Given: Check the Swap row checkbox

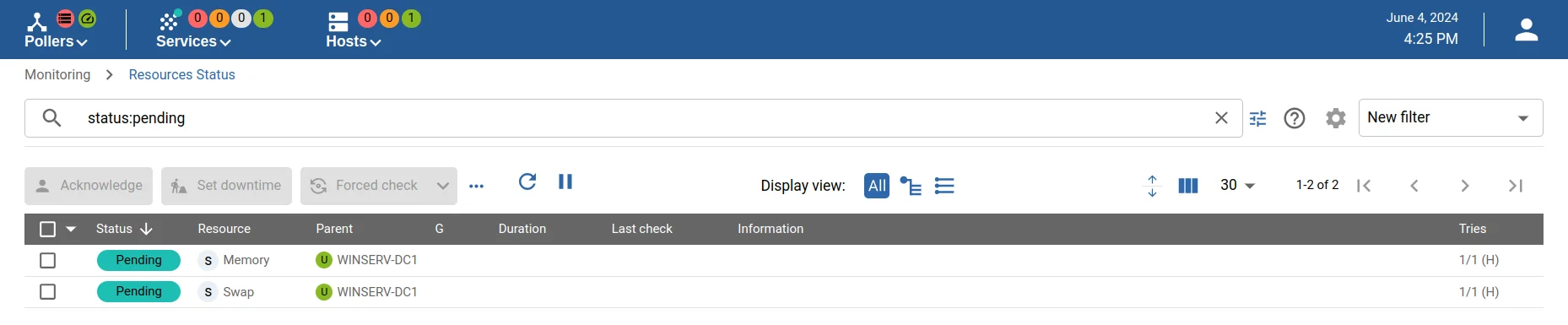Looking at the screenshot, I should pyautogui.click(x=48, y=291).
